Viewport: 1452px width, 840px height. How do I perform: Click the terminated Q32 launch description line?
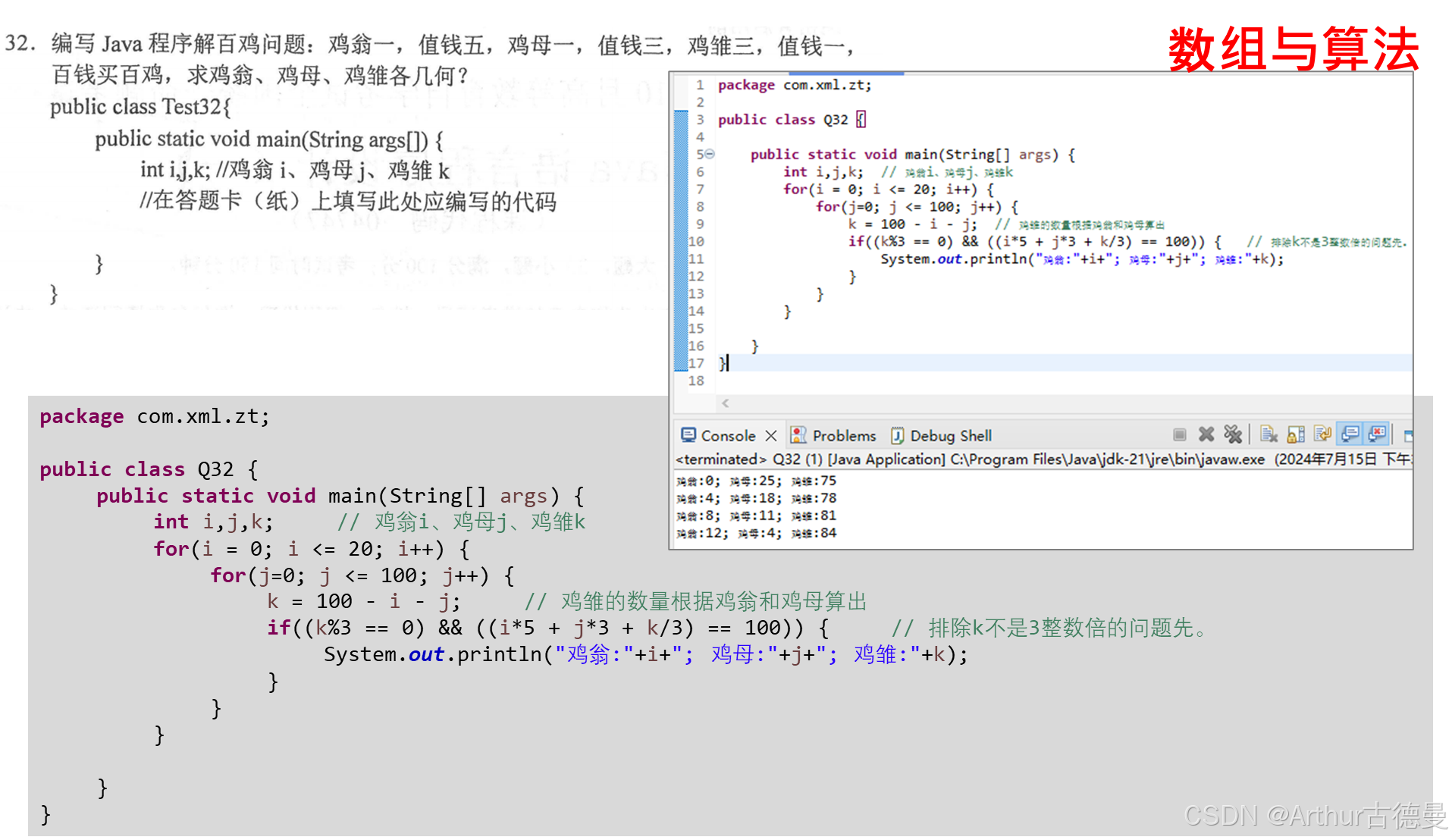(x=1043, y=459)
